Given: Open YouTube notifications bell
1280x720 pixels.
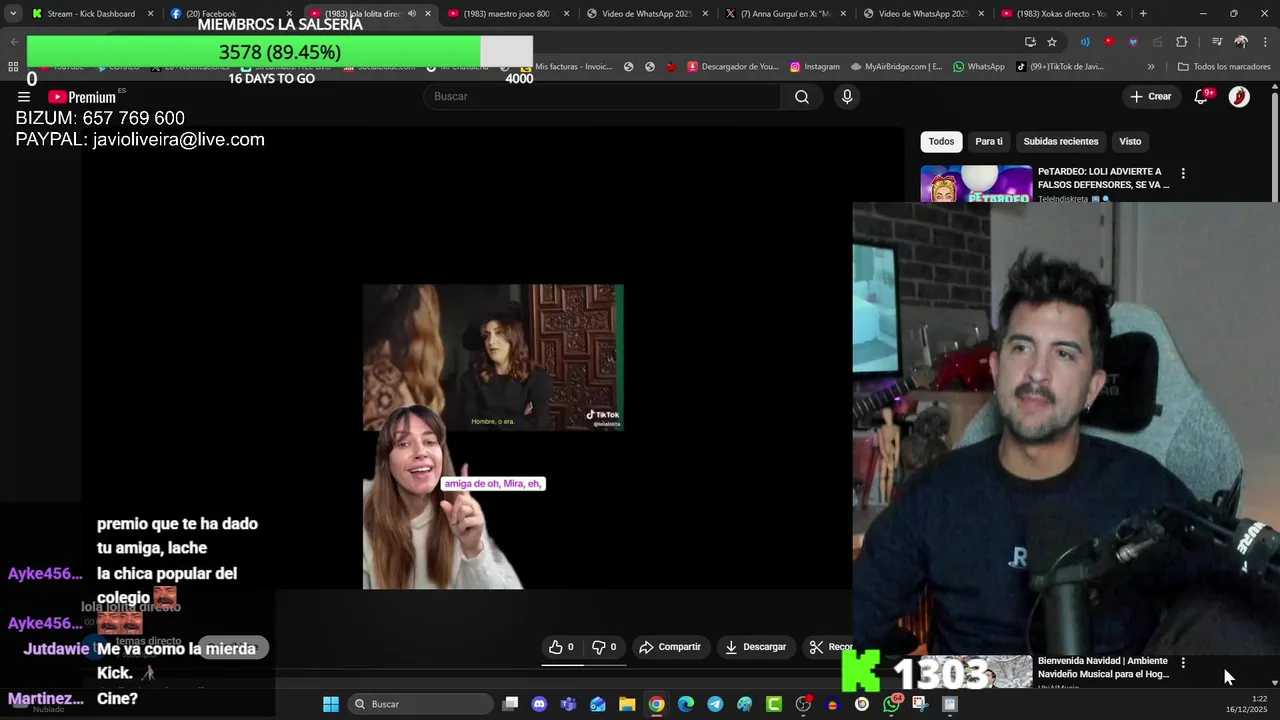Looking at the screenshot, I should pyautogui.click(x=1201, y=97).
